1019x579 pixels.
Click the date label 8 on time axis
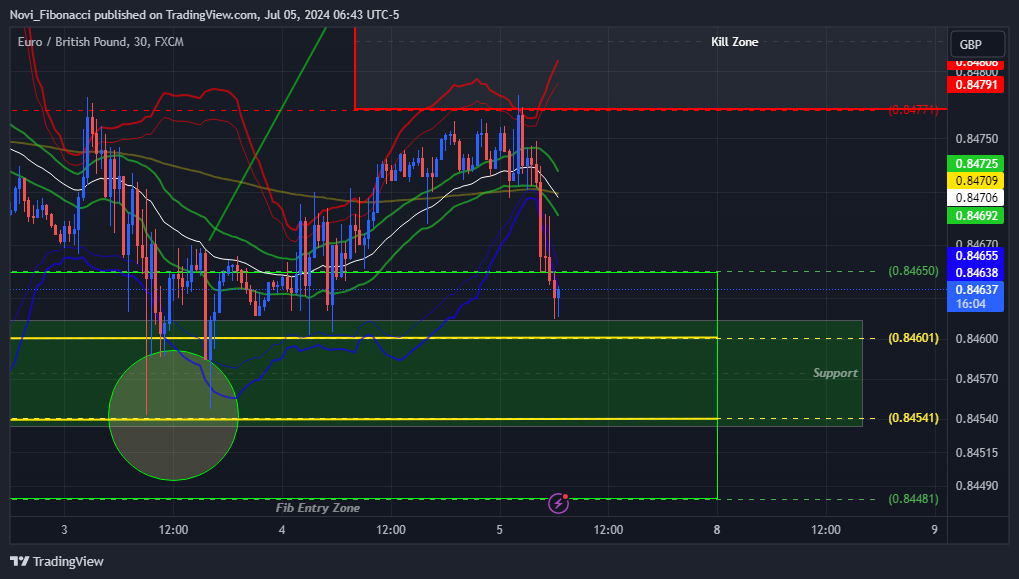717,530
